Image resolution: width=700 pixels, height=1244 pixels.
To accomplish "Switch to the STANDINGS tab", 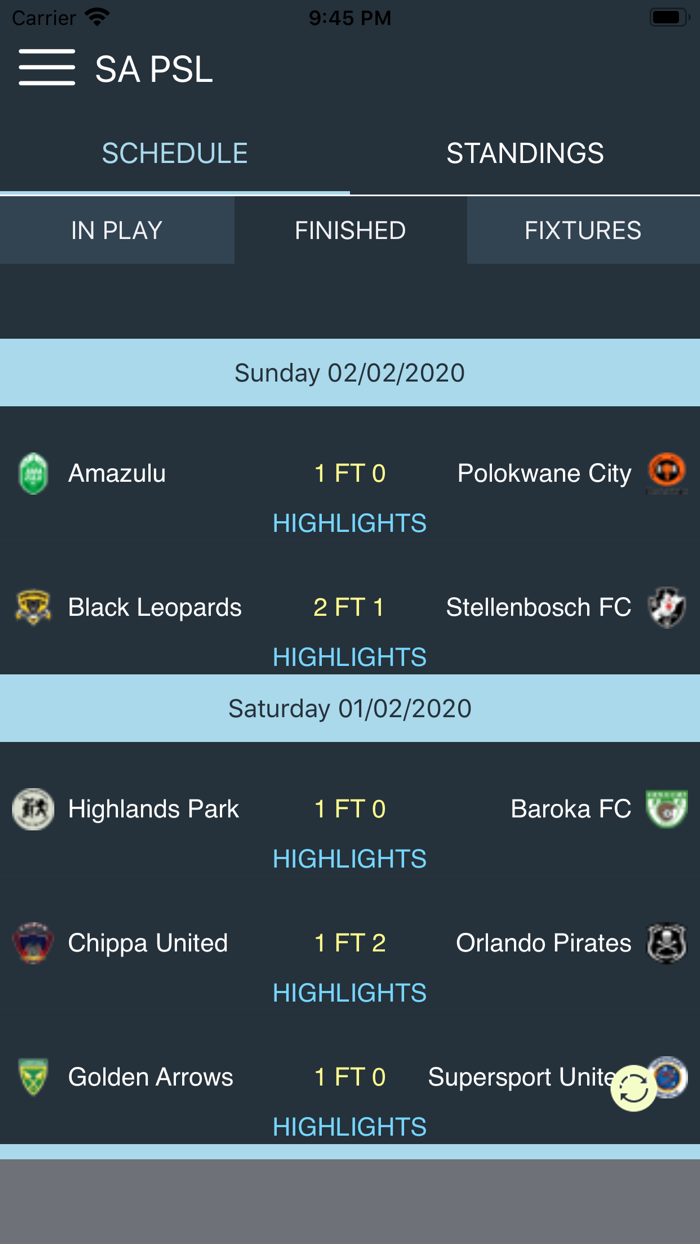I will (525, 153).
